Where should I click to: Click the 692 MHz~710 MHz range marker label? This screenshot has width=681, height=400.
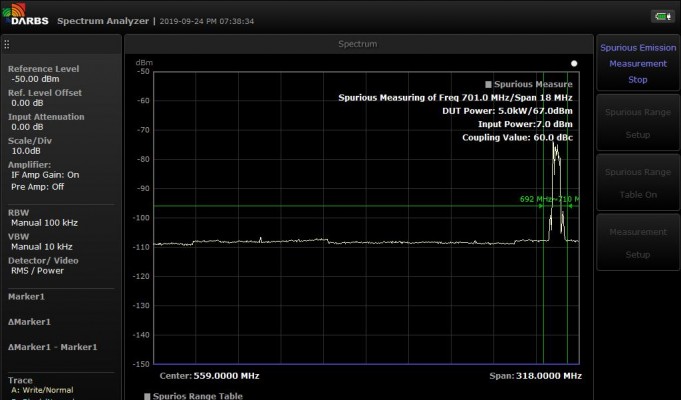549,199
